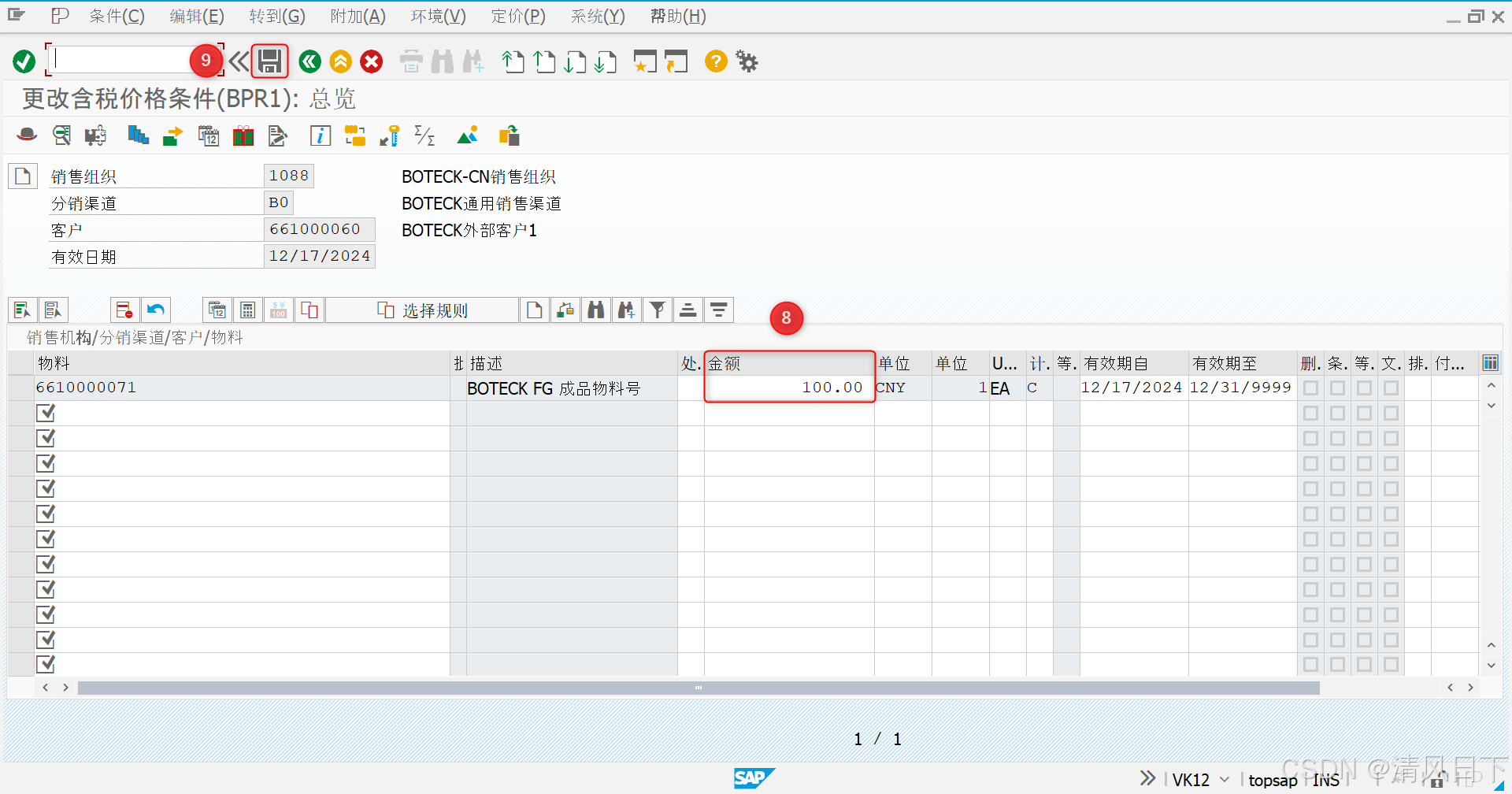Click the 金额 column header
The image size is (1512, 794).
789,363
